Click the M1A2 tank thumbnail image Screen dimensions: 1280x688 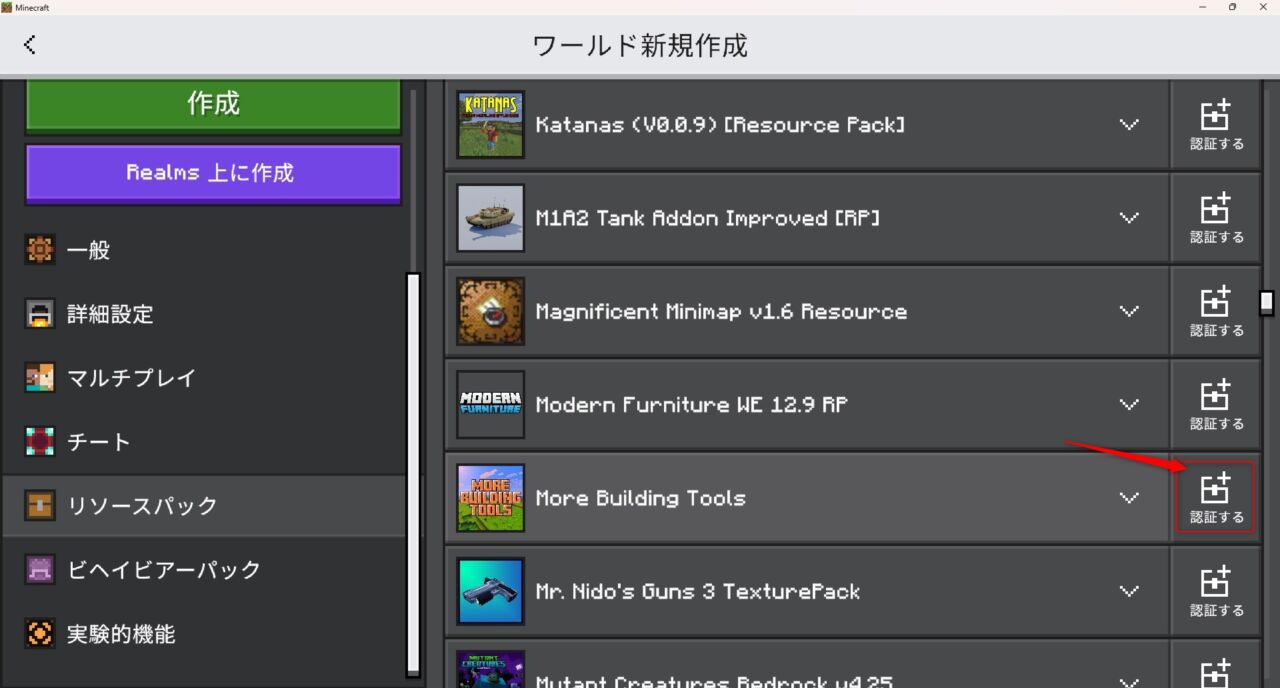point(490,218)
